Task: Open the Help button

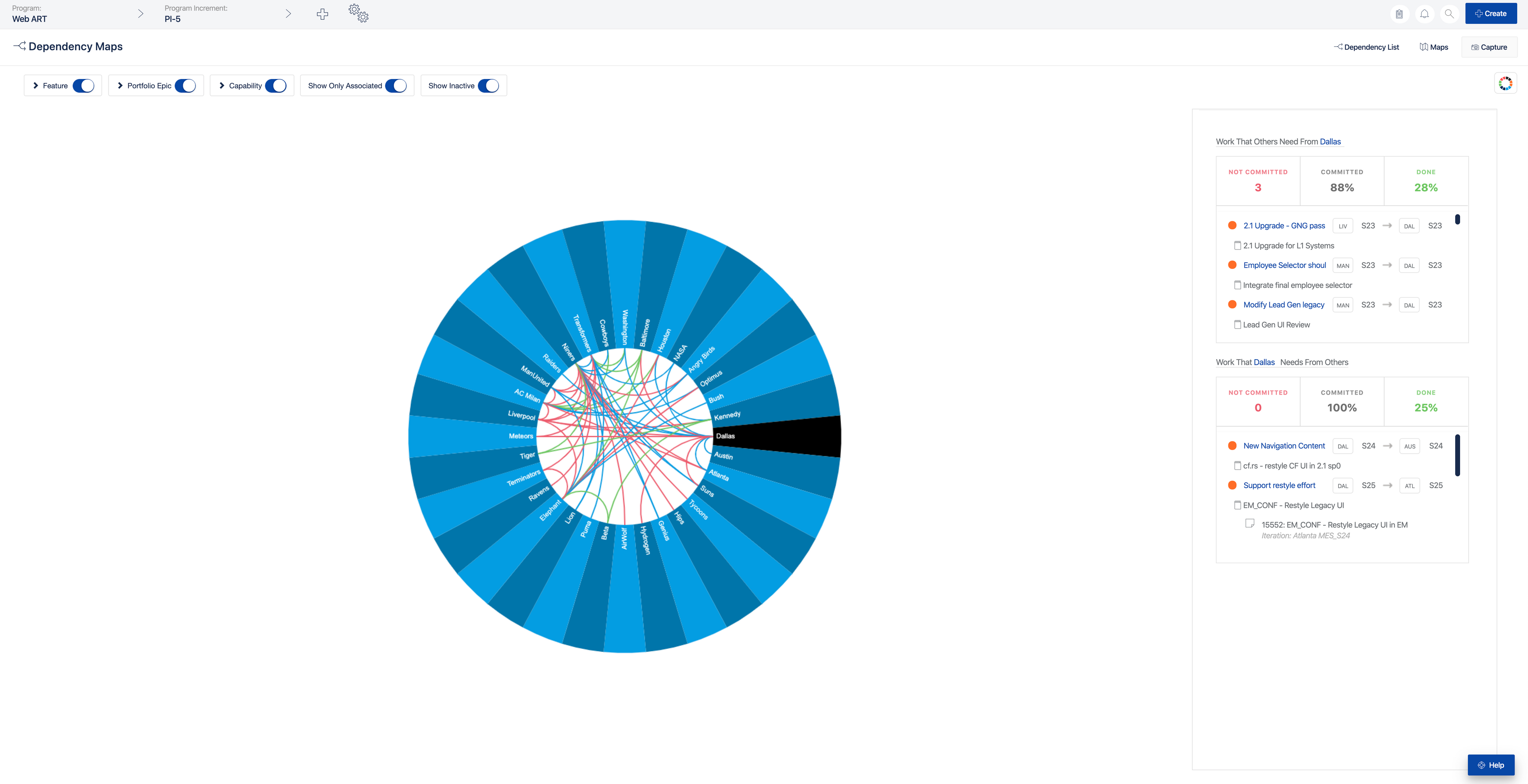Action: click(x=1491, y=765)
